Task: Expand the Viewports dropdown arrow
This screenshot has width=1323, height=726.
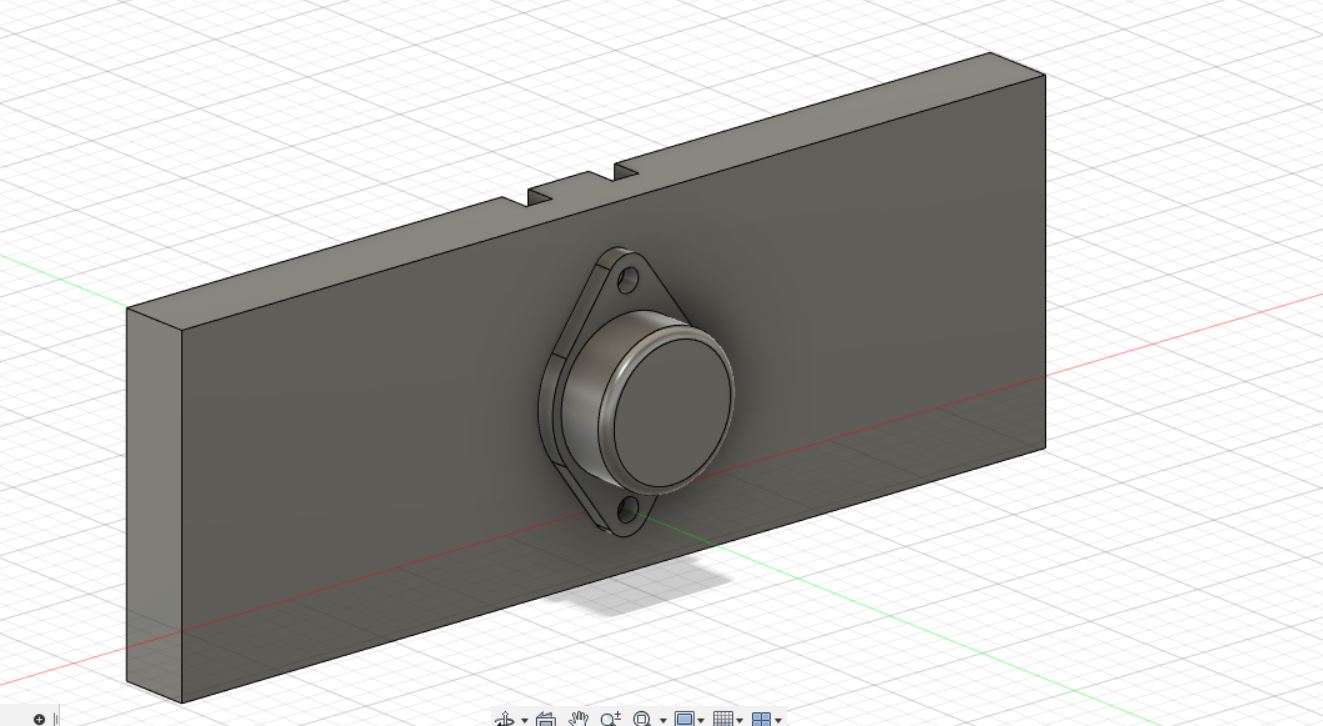Action: pyautogui.click(x=778, y=720)
